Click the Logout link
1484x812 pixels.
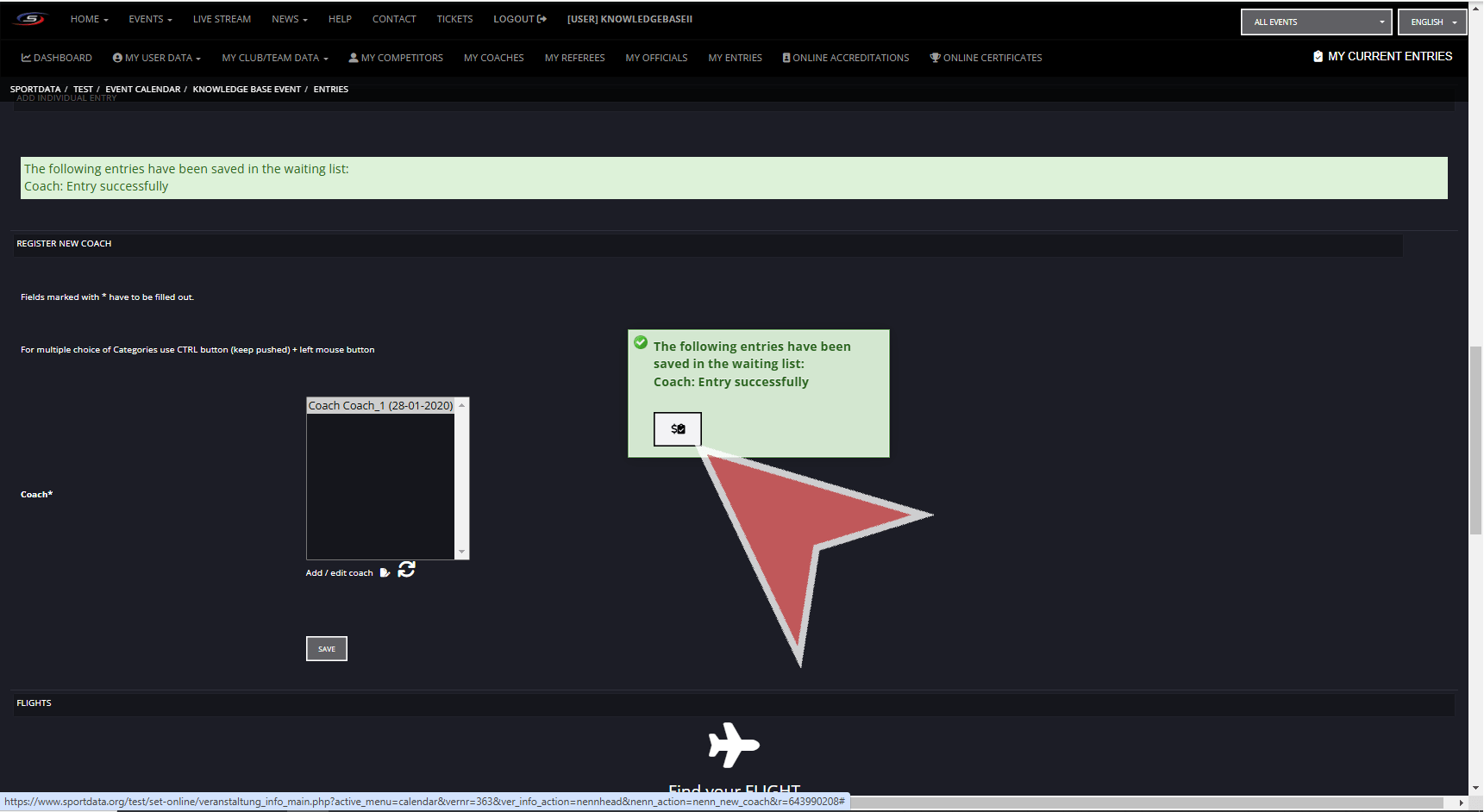coord(519,19)
